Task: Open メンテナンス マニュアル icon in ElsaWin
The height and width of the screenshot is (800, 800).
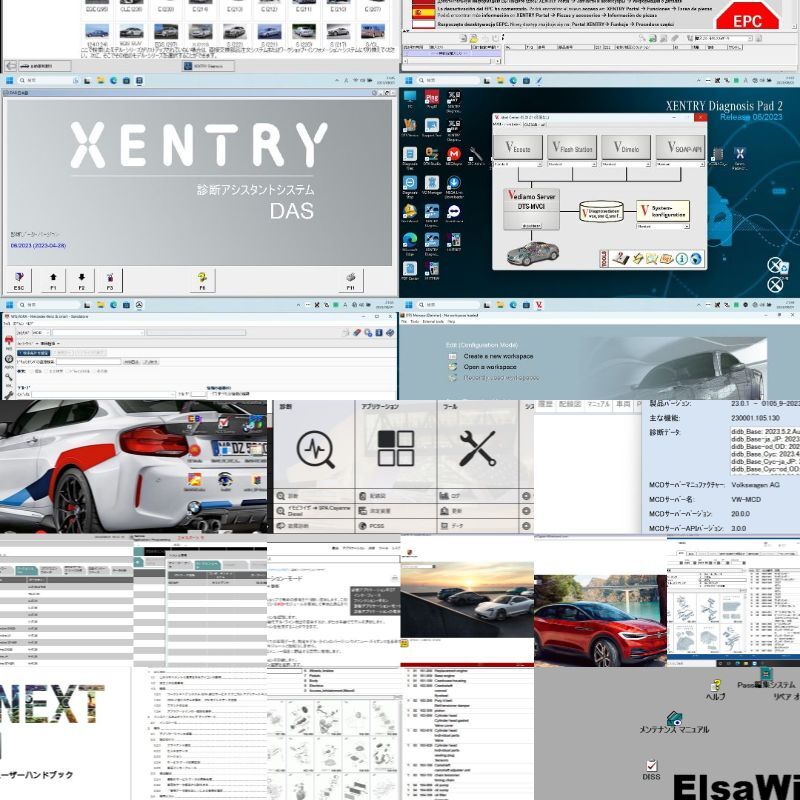Action: [674, 723]
